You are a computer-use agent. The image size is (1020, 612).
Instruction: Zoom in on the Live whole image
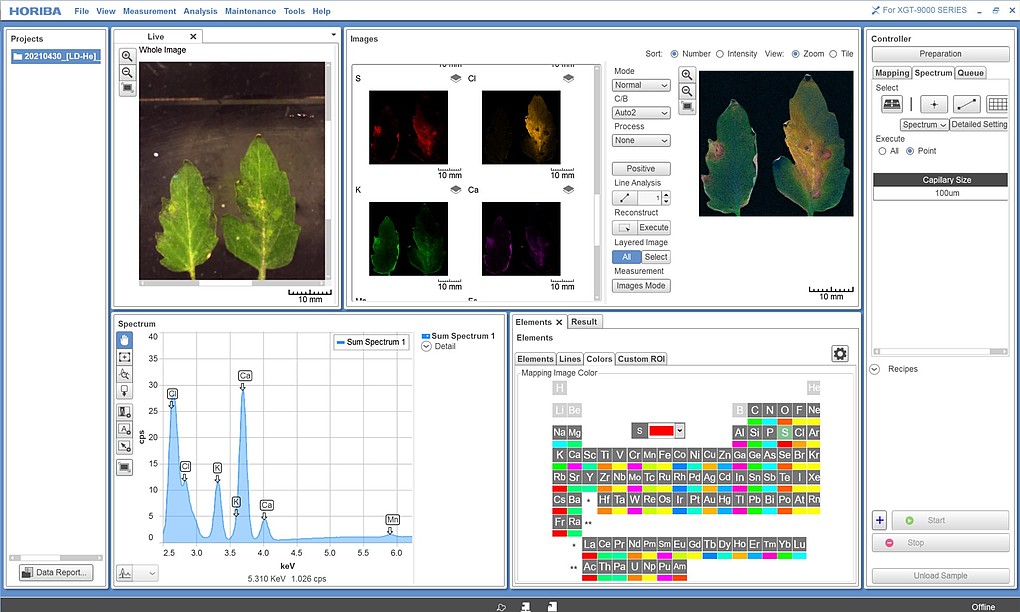tap(127, 56)
